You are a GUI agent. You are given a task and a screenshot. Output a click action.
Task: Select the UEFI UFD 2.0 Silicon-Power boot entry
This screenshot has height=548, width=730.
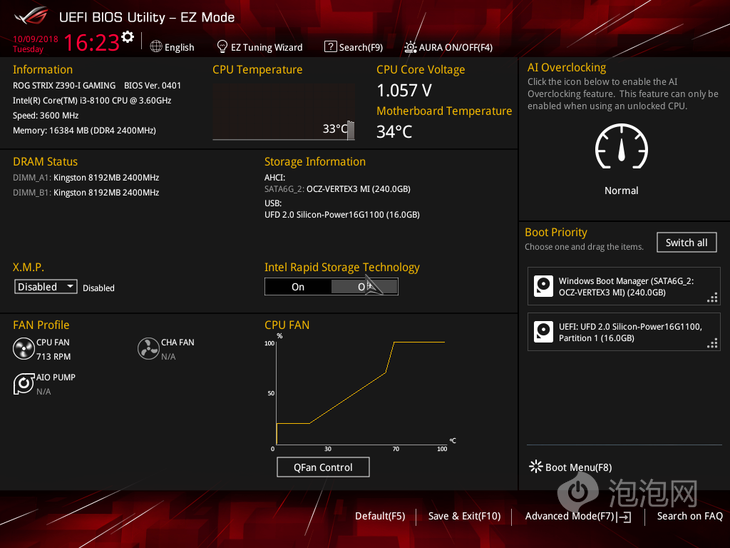[x=624, y=332]
